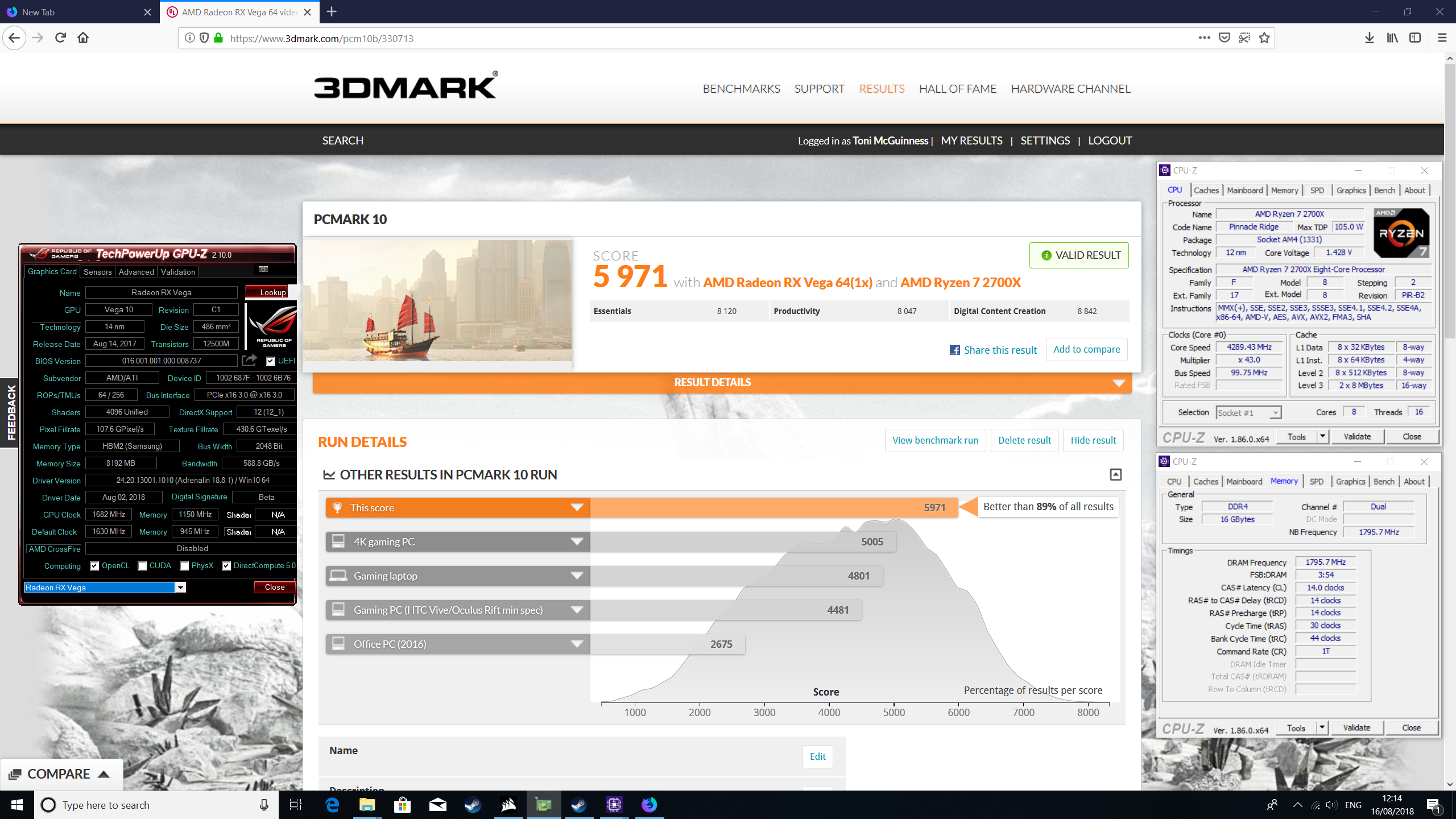
Task: Expand the 4K gaming PC row
Action: click(577, 541)
